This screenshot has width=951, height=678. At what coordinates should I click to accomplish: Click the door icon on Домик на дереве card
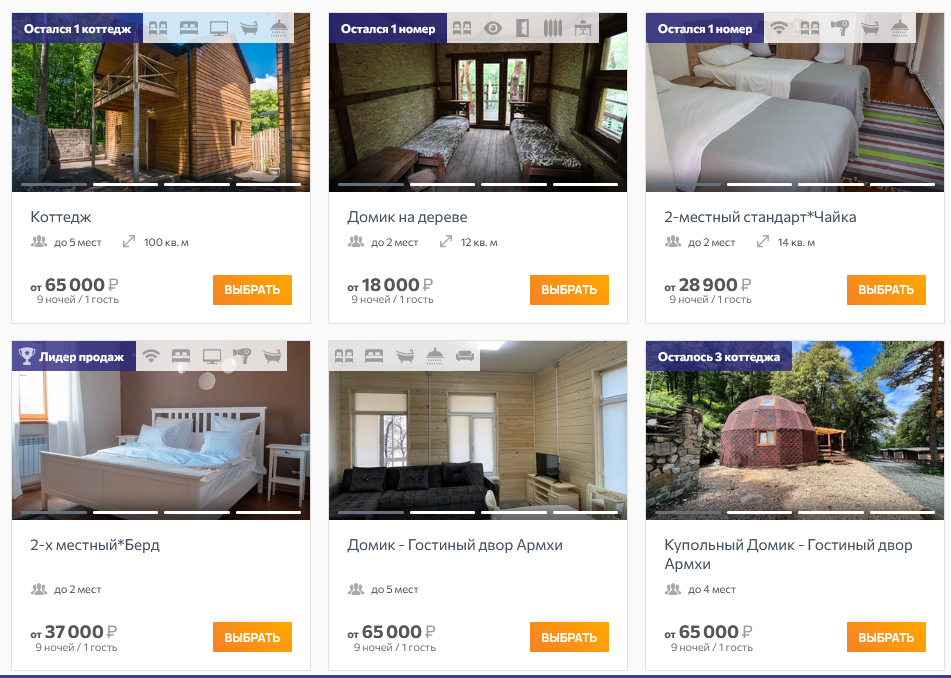tap(522, 28)
